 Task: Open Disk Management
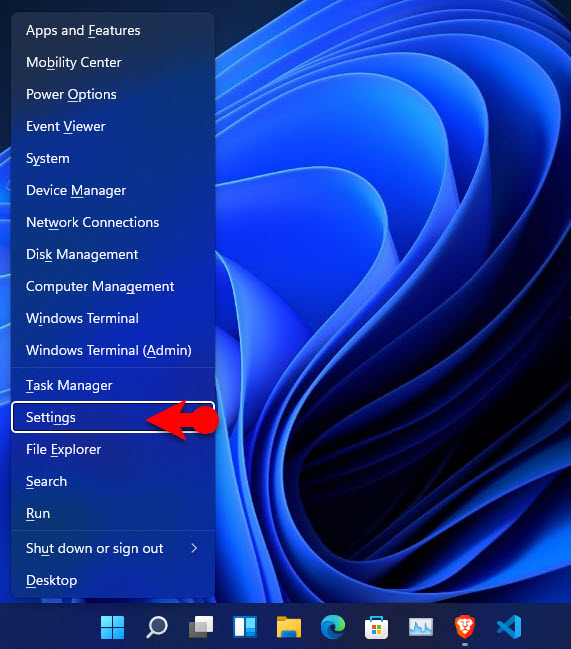click(x=113, y=254)
